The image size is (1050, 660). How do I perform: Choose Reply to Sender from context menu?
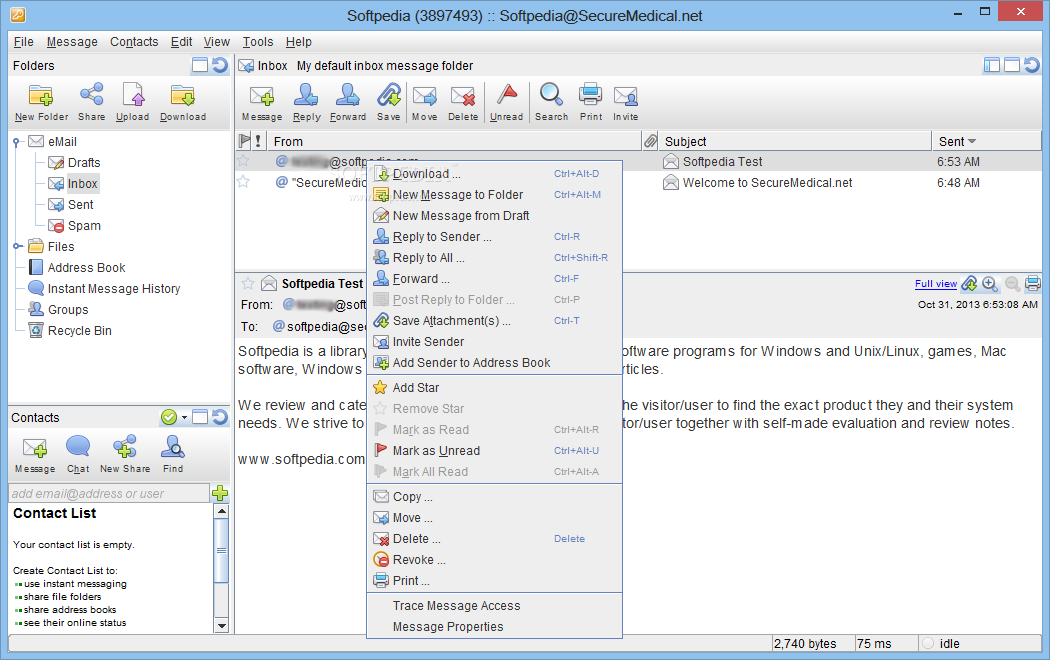click(494, 236)
